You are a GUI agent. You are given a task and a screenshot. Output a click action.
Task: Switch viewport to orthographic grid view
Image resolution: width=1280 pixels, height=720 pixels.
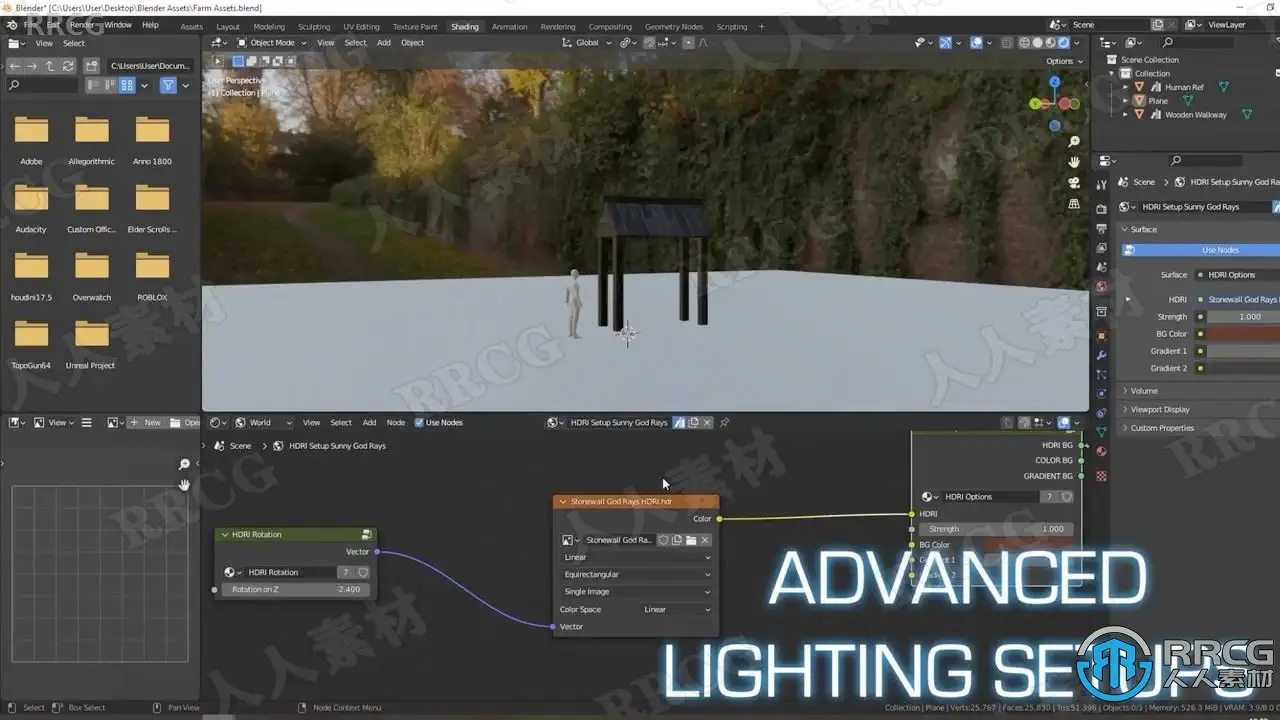1074,204
